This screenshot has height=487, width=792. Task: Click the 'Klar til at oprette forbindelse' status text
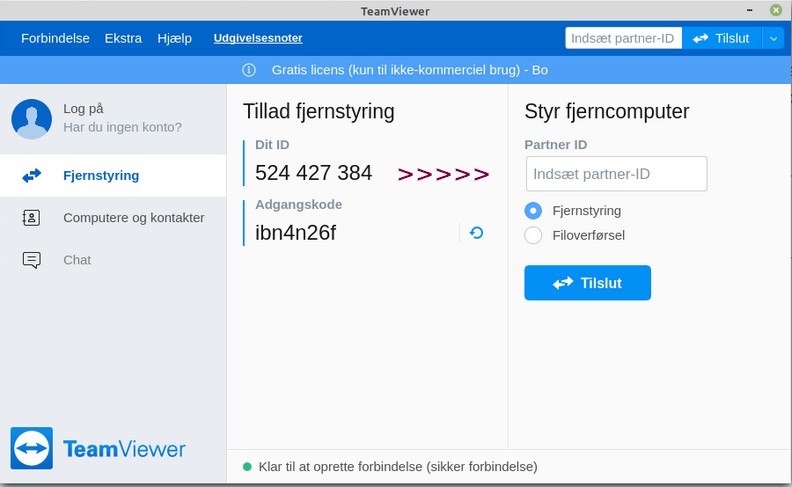[398, 467]
